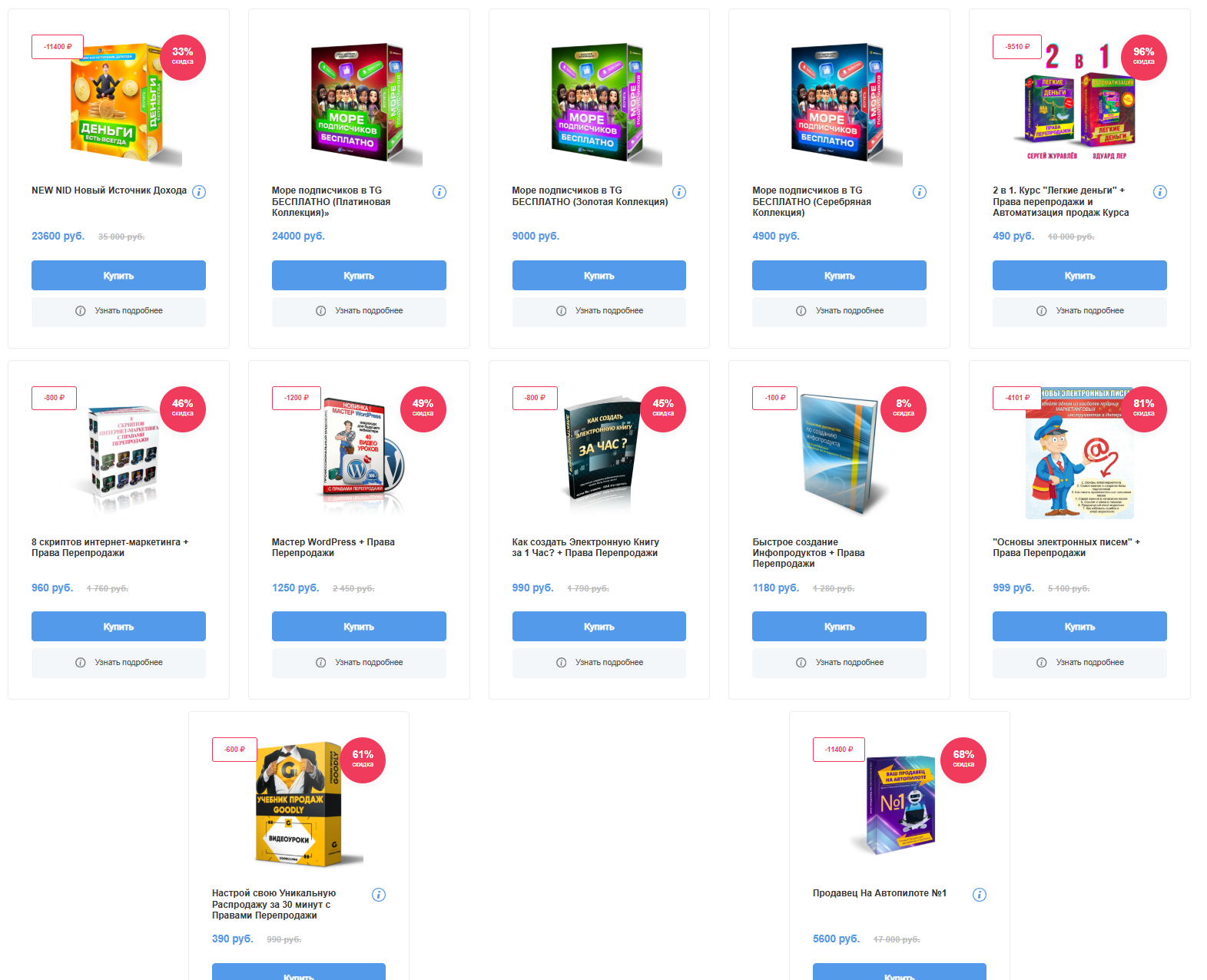Click info icon beside Золотая Коллекция title

(x=679, y=192)
